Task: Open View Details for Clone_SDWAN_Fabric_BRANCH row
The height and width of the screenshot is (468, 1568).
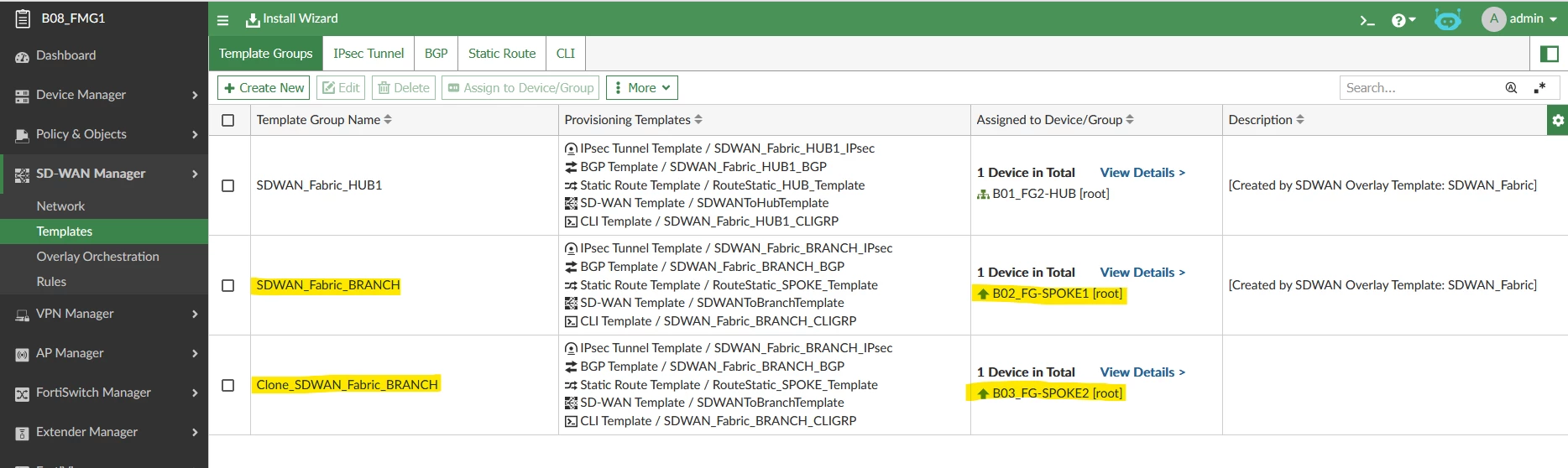Action: click(x=1142, y=372)
